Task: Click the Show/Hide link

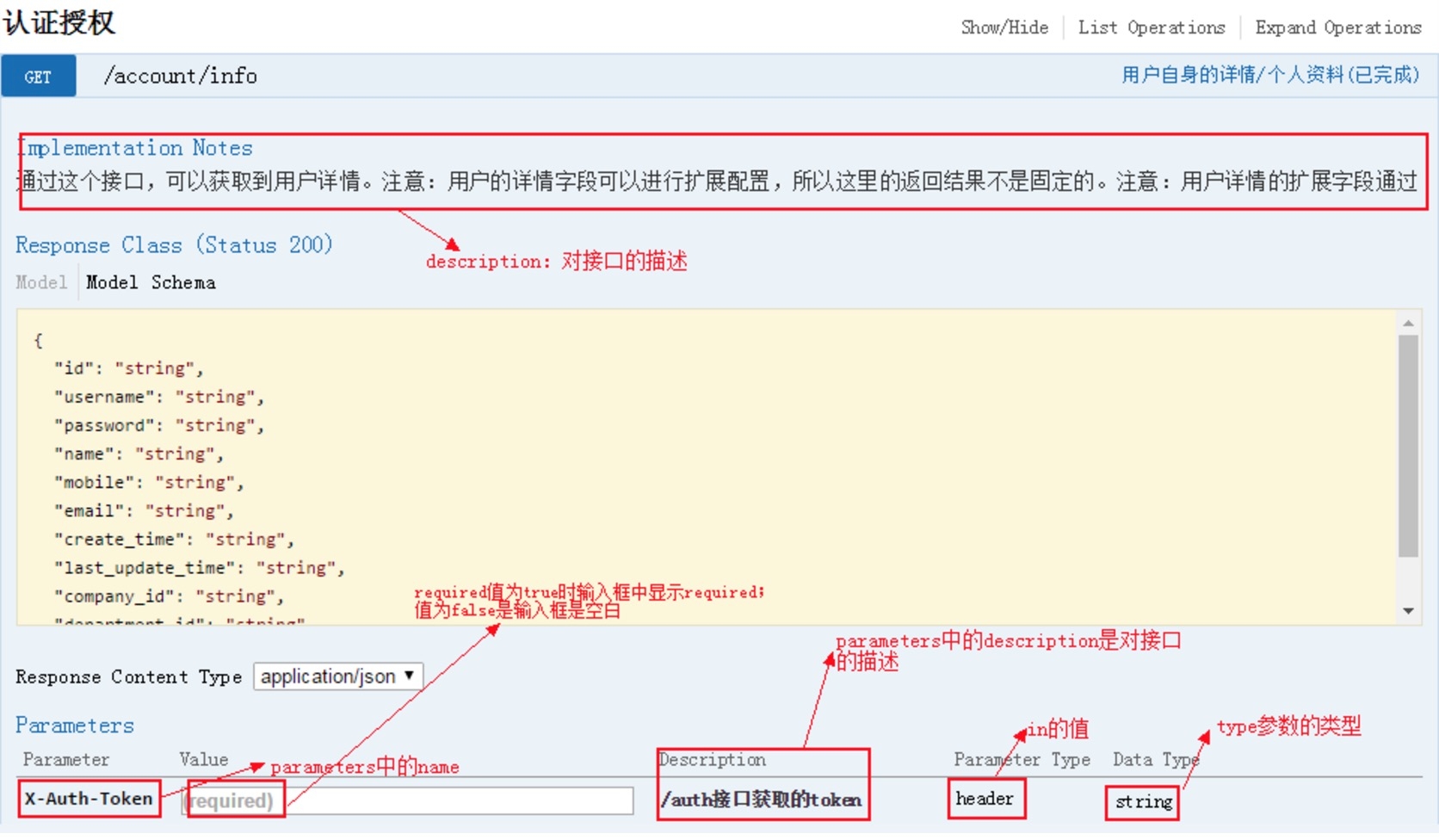Action: point(1004,28)
